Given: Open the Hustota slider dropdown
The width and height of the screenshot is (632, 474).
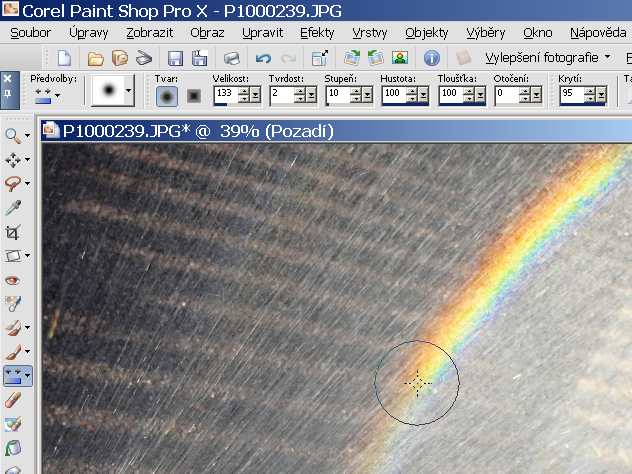Looking at the screenshot, I should pos(424,95).
